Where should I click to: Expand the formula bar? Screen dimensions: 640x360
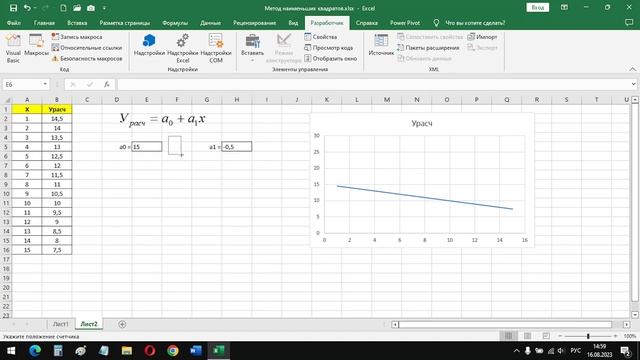[633, 84]
